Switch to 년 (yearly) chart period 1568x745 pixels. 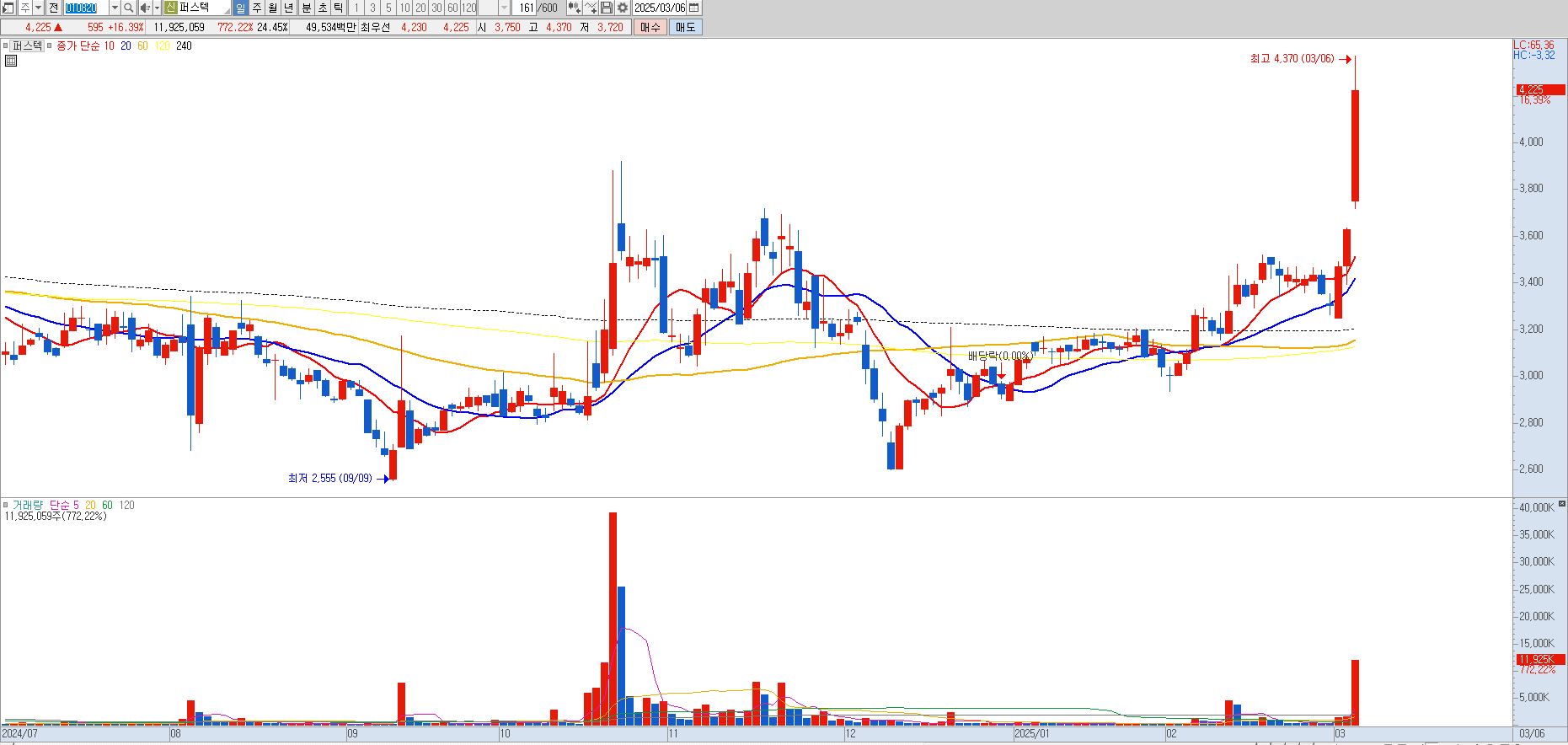[288, 8]
